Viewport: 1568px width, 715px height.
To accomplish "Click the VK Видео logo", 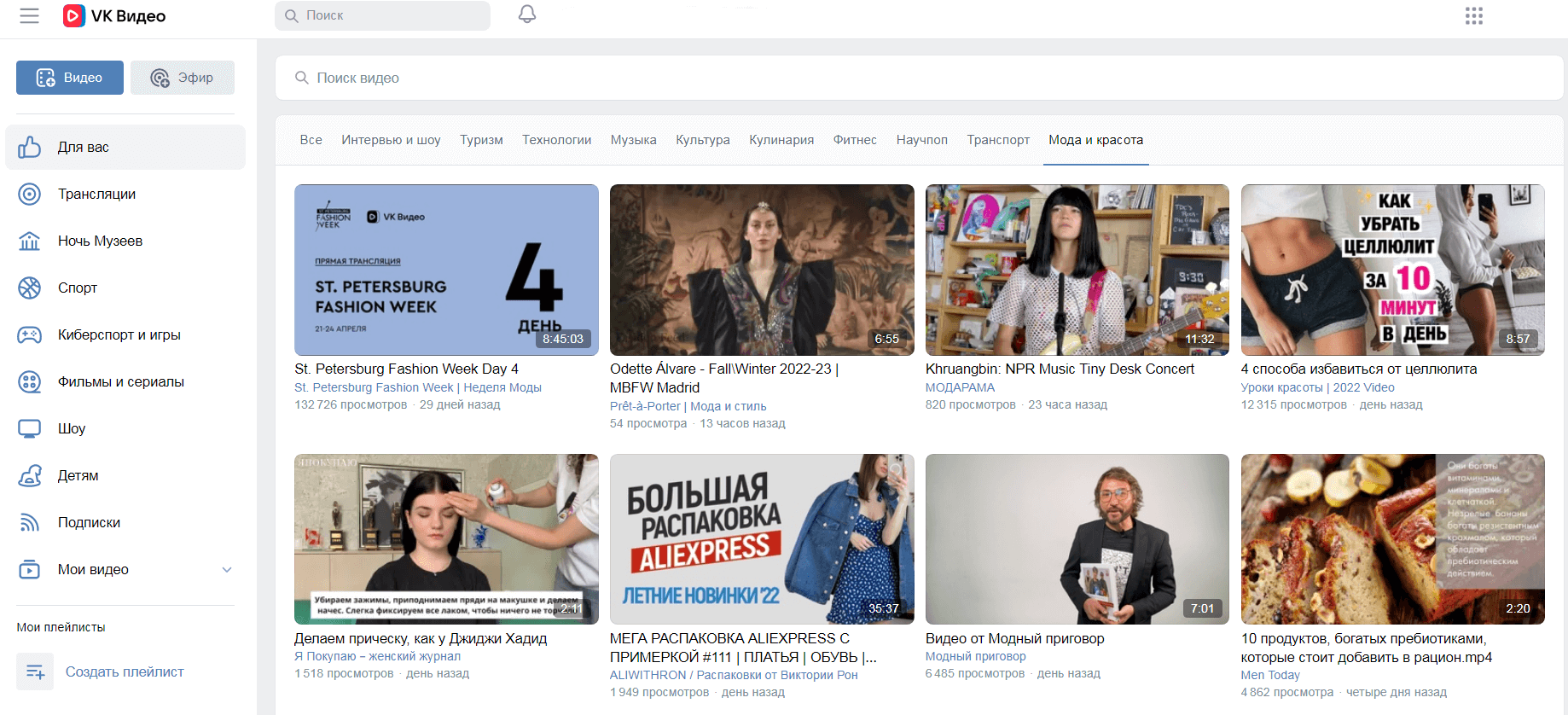I will coord(115,16).
